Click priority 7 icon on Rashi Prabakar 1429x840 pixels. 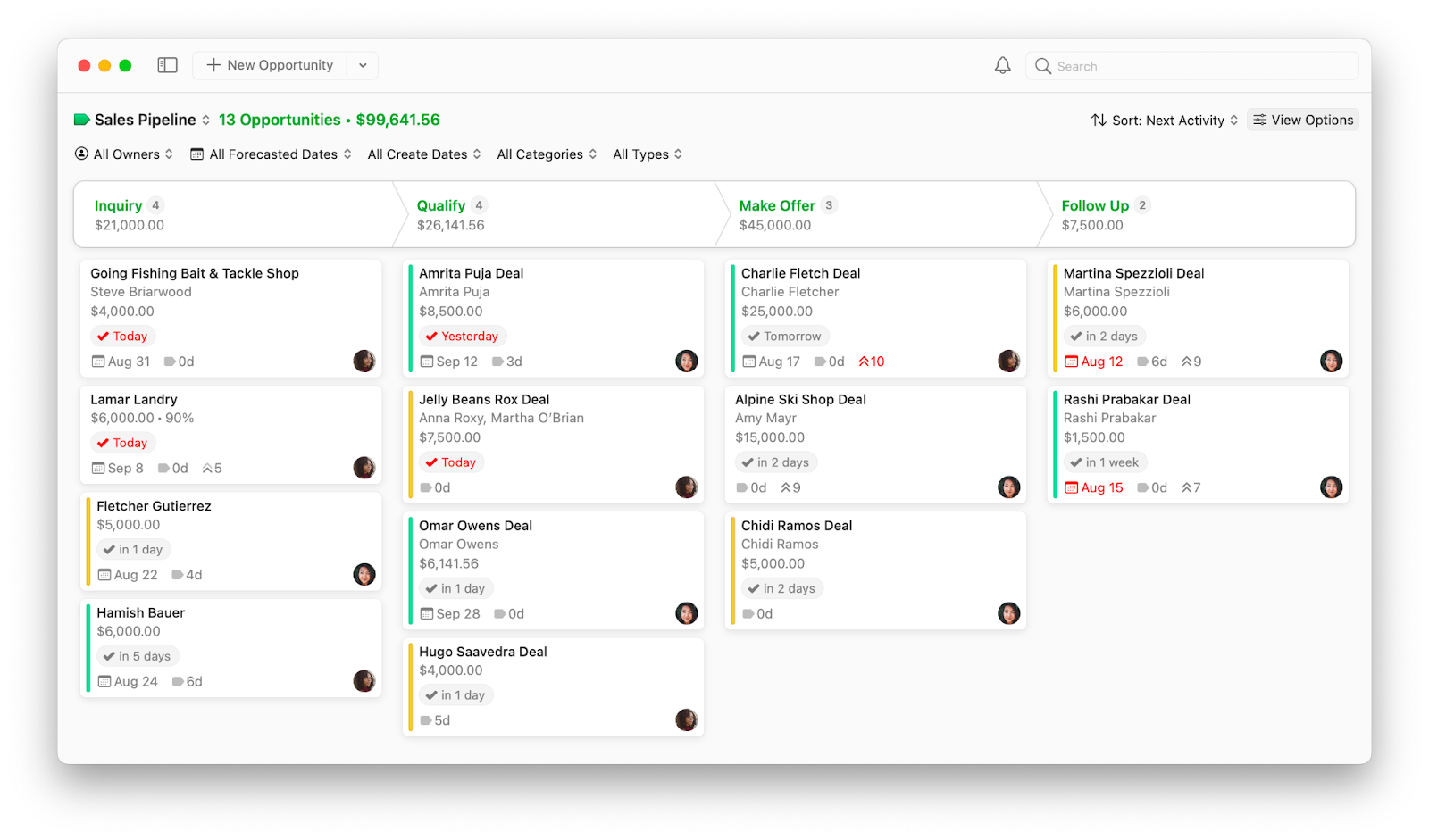[x=1186, y=487]
